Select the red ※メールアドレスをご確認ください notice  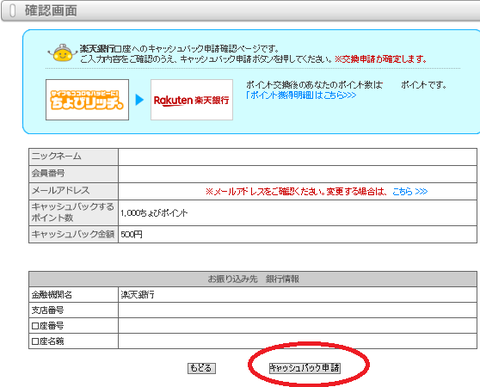tap(296, 191)
